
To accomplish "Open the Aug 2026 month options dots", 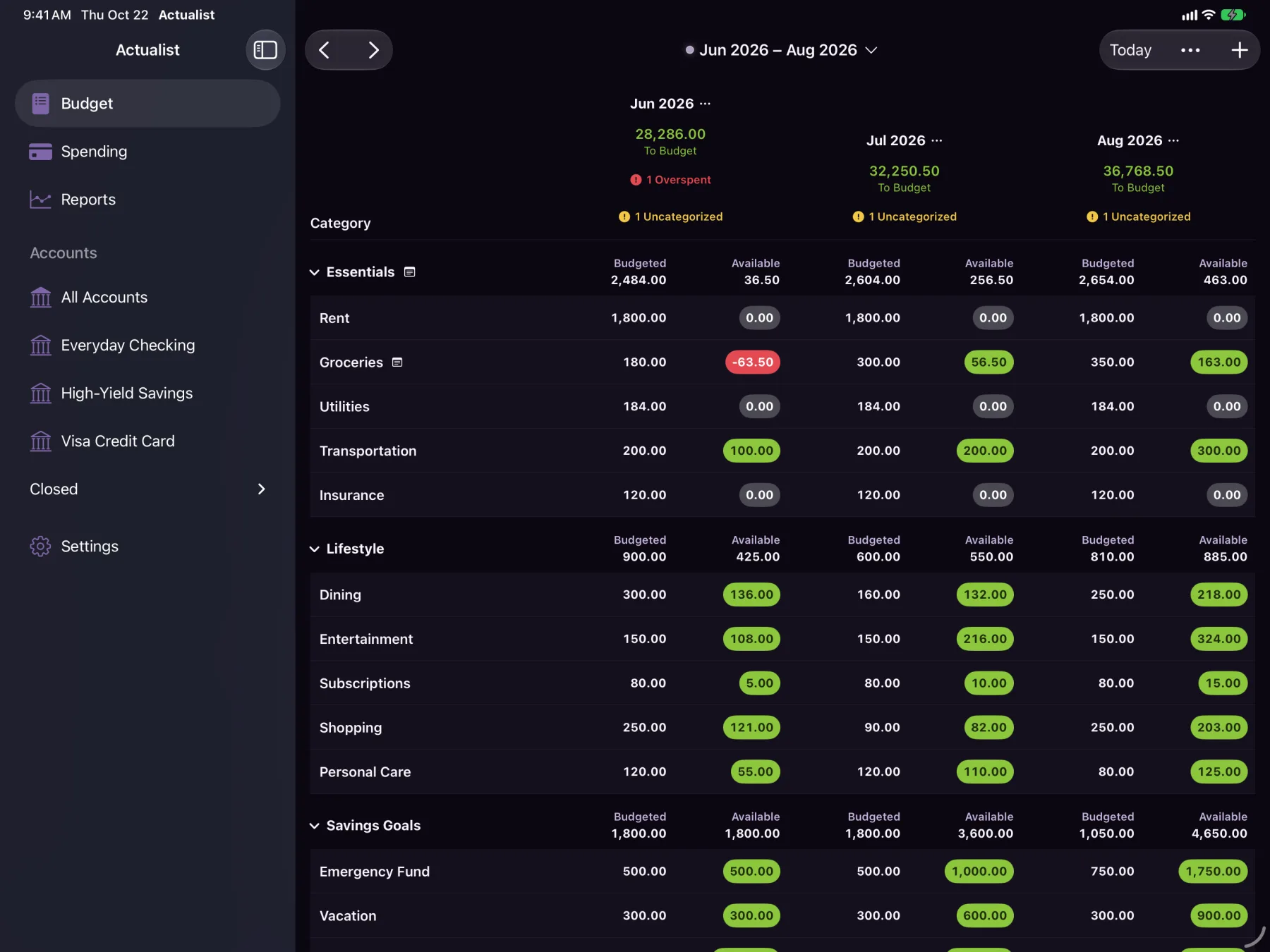I will coord(1173,140).
